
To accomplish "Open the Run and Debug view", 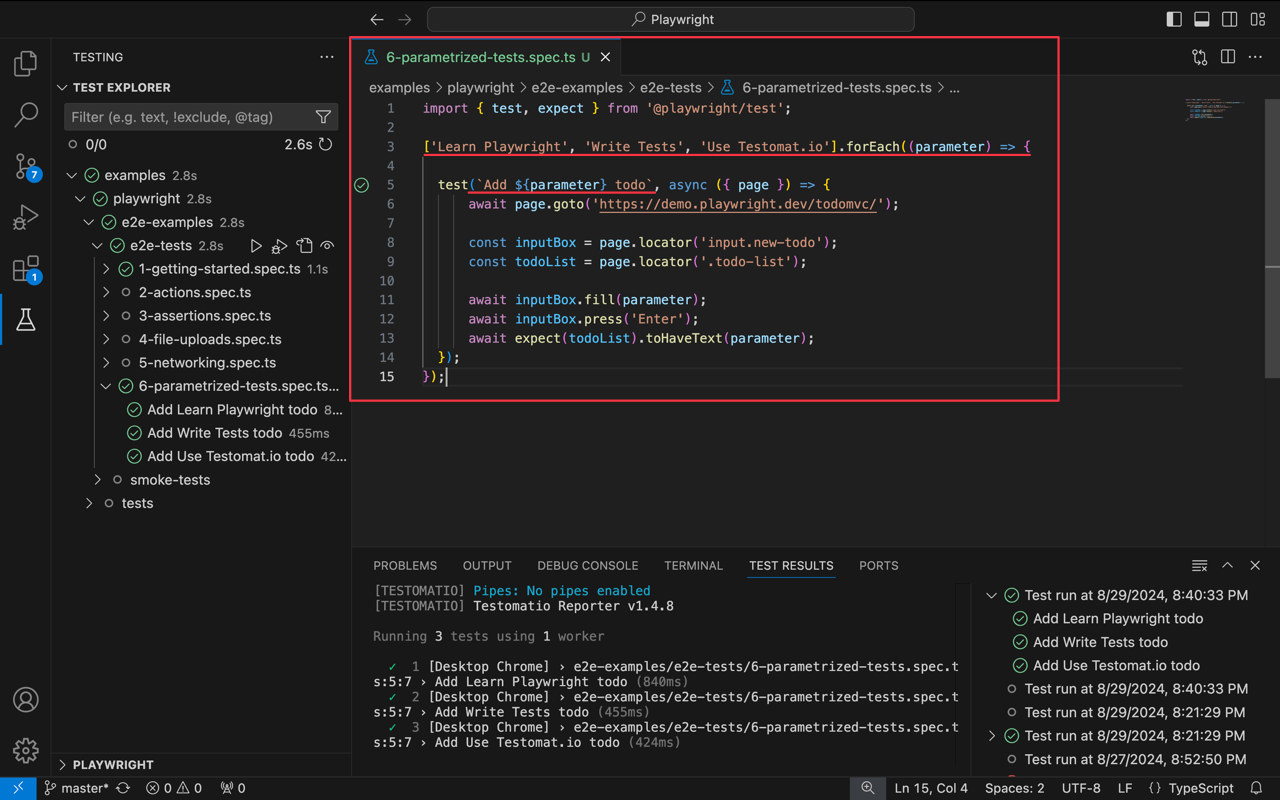I will click(x=25, y=217).
